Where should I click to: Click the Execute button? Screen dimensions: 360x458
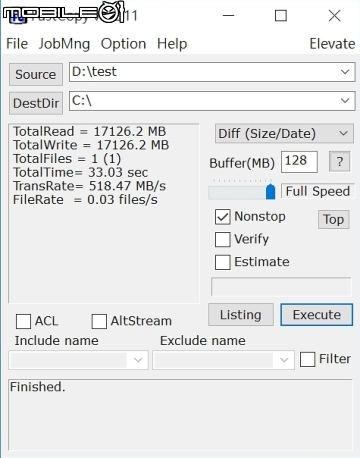coord(317,315)
